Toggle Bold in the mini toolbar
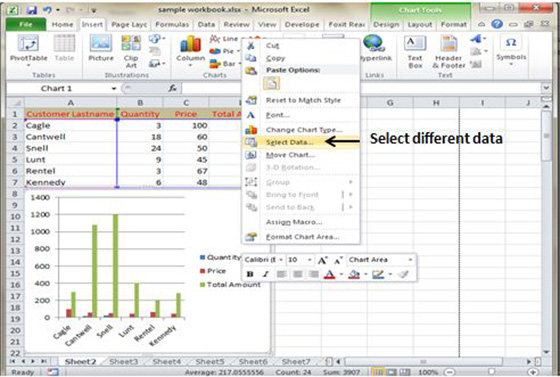 [250, 274]
